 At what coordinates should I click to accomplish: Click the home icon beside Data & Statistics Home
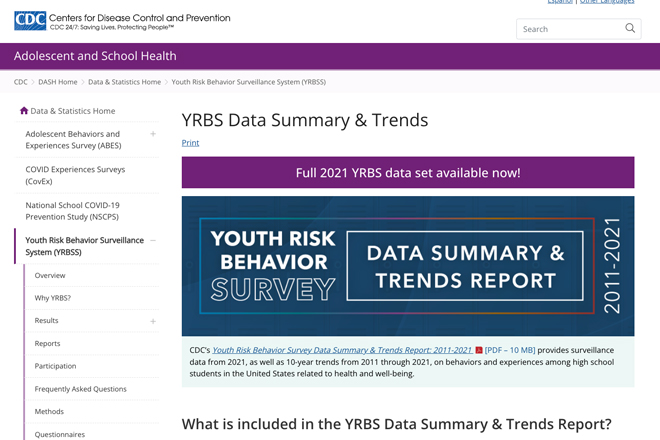click(x=24, y=111)
